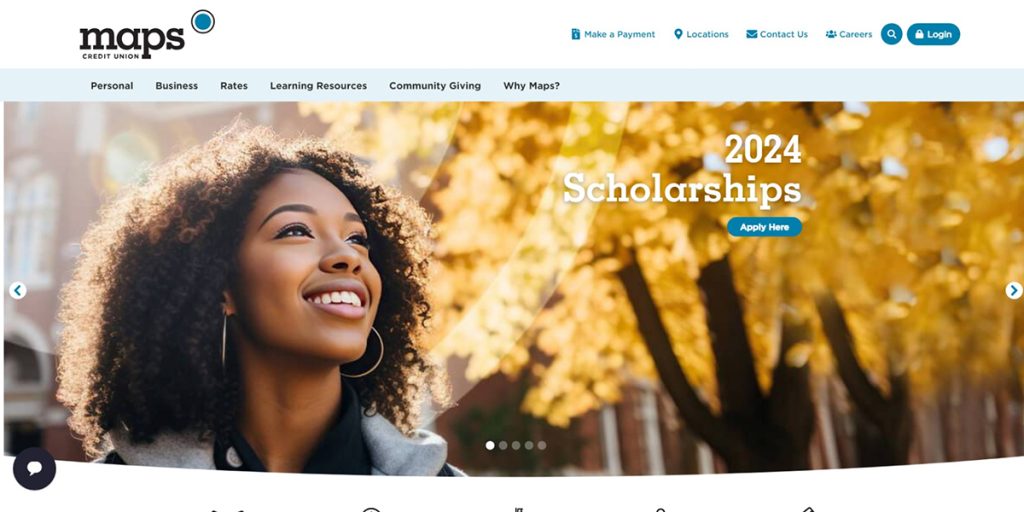Go to previous carousel slide arrow

(18, 291)
